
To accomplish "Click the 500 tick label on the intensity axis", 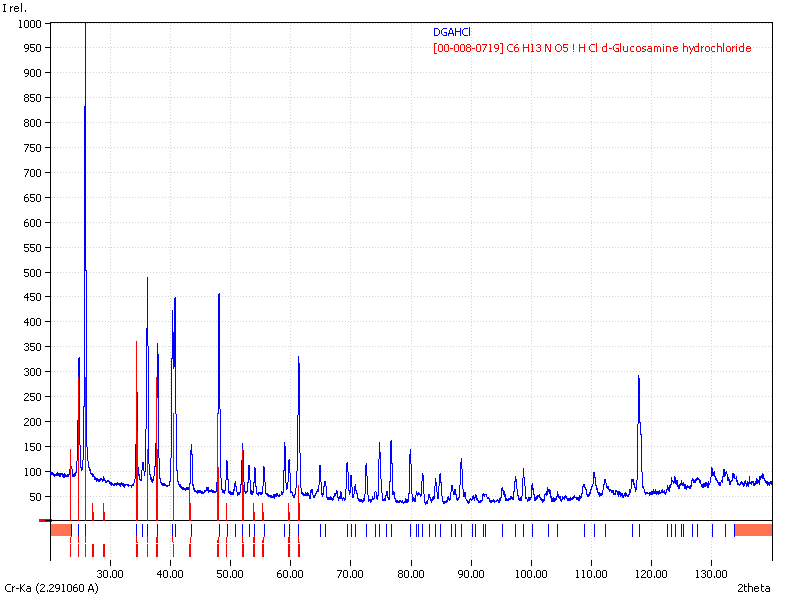I will pyautogui.click(x=32, y=272).
